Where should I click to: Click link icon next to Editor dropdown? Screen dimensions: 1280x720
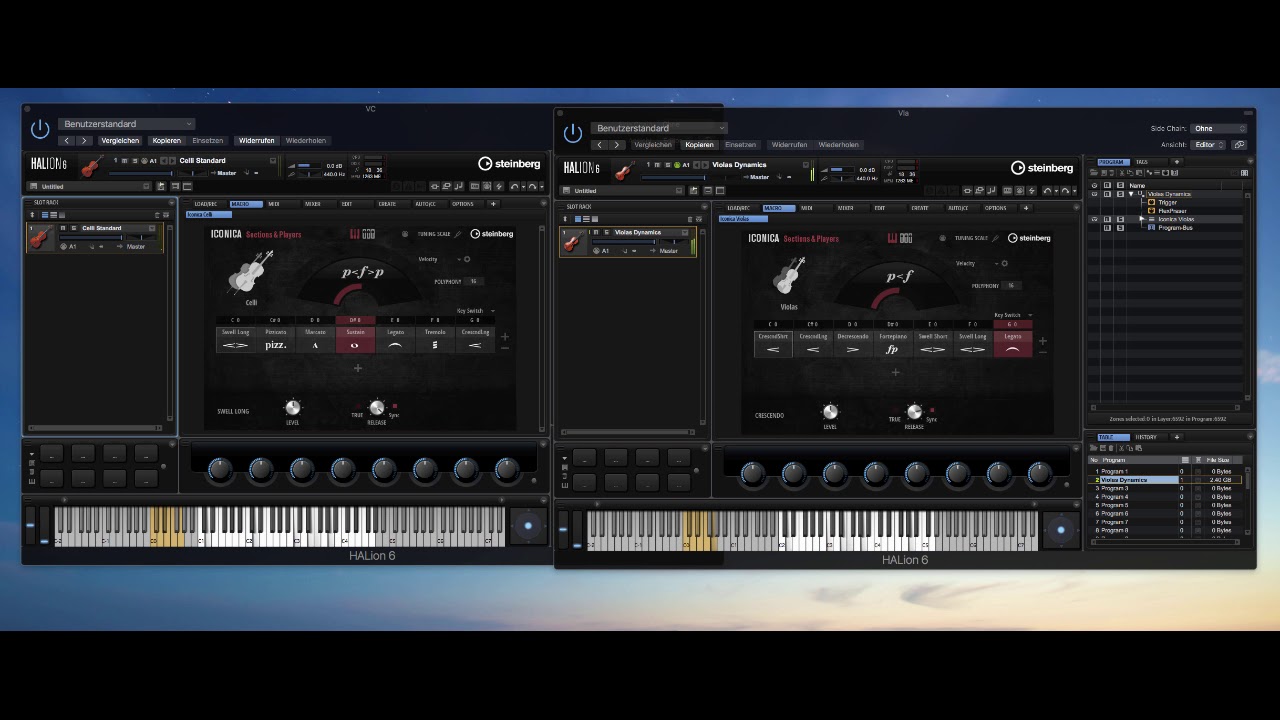[1239, 145]
